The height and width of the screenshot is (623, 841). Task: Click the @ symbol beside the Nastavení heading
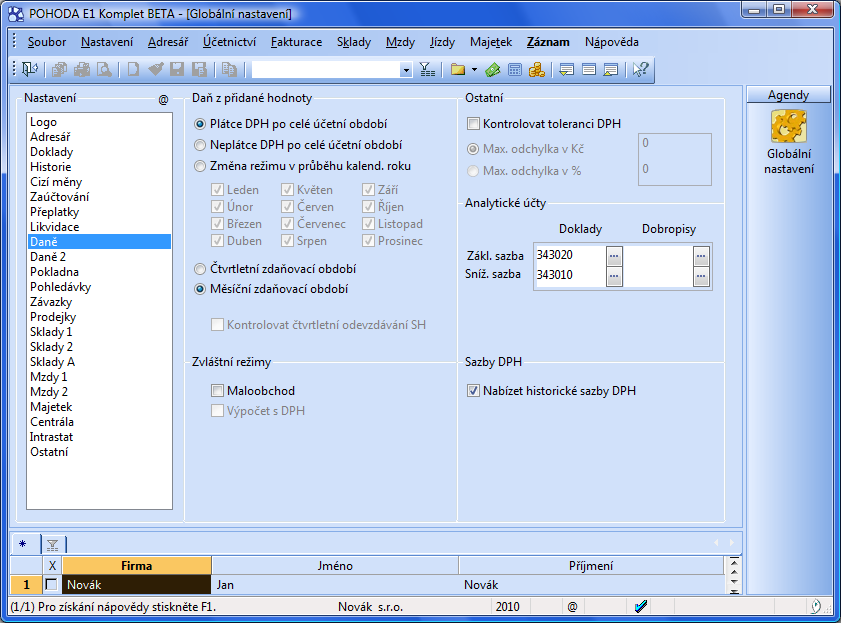click(164, 99)
